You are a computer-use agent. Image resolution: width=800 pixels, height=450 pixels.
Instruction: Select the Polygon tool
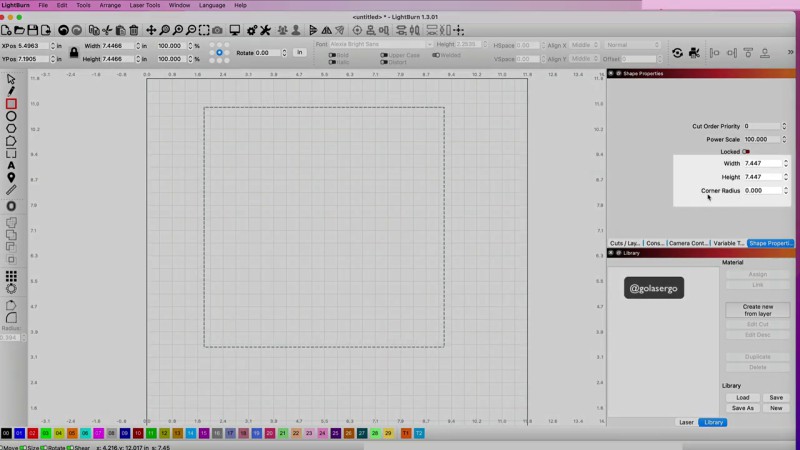(x=11, y=128)
